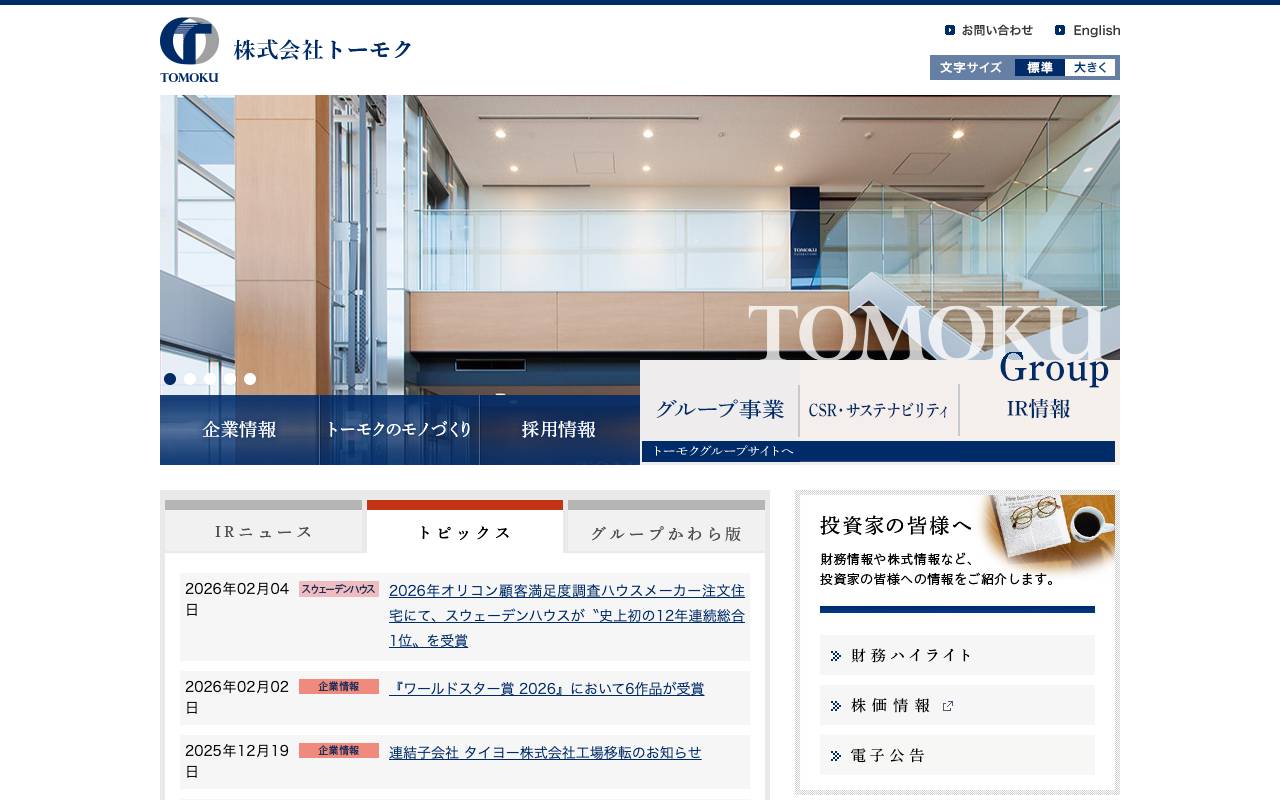Click the double-chevron icon before 財務ハイライト
Image resolution: width=1280 pixels, height=800 pixels.
point(836,655)
